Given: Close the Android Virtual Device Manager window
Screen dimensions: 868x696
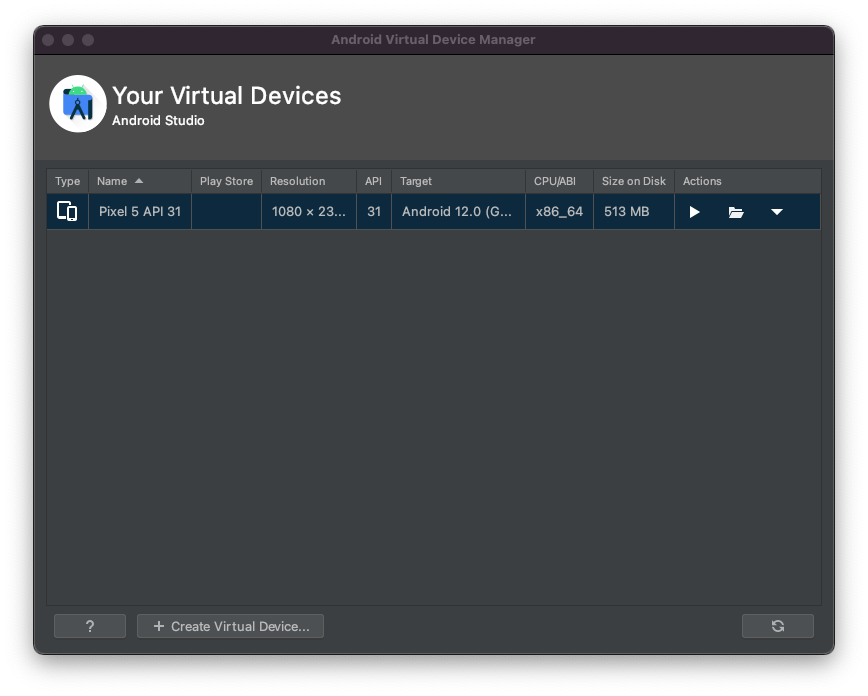Looking at the screenshot, I should click(x=48, y=40).
